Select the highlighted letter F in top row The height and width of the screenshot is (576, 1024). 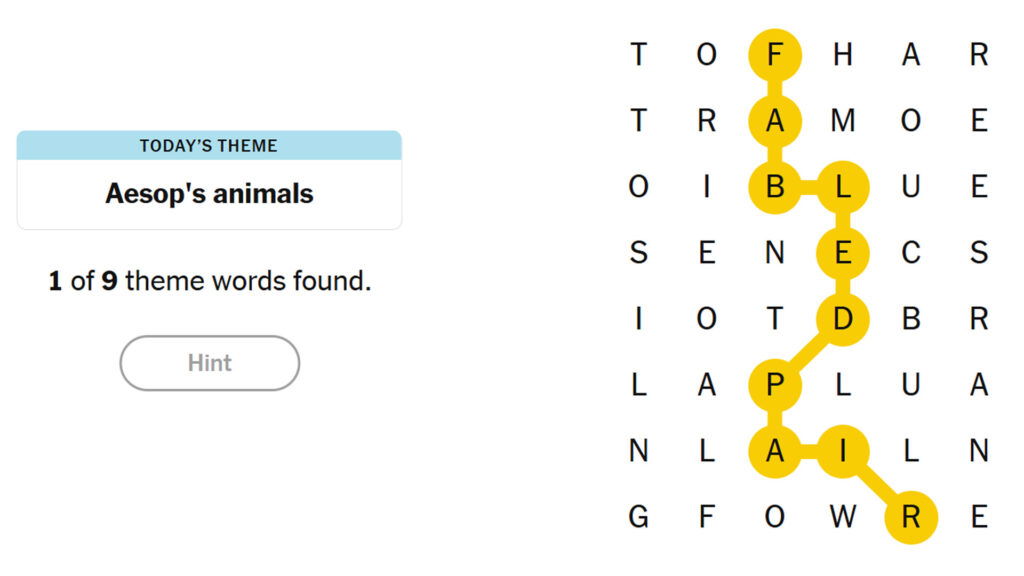click(774, 54)
